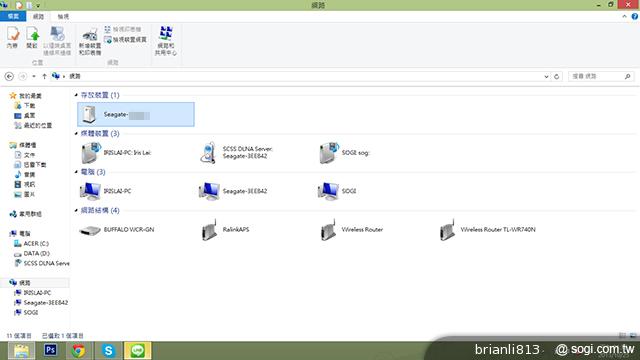
Task: Click greyed View printers ribbon item
Action: point(122,29)
